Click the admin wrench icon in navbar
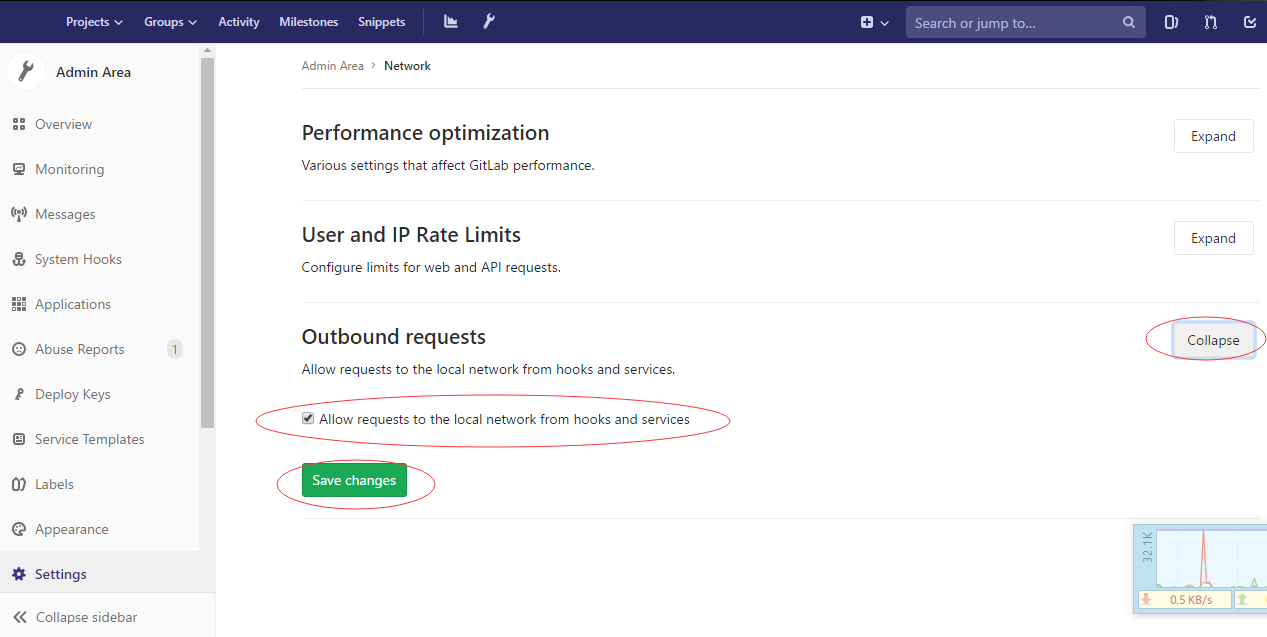1267x637 pixels. pos(489,21)
